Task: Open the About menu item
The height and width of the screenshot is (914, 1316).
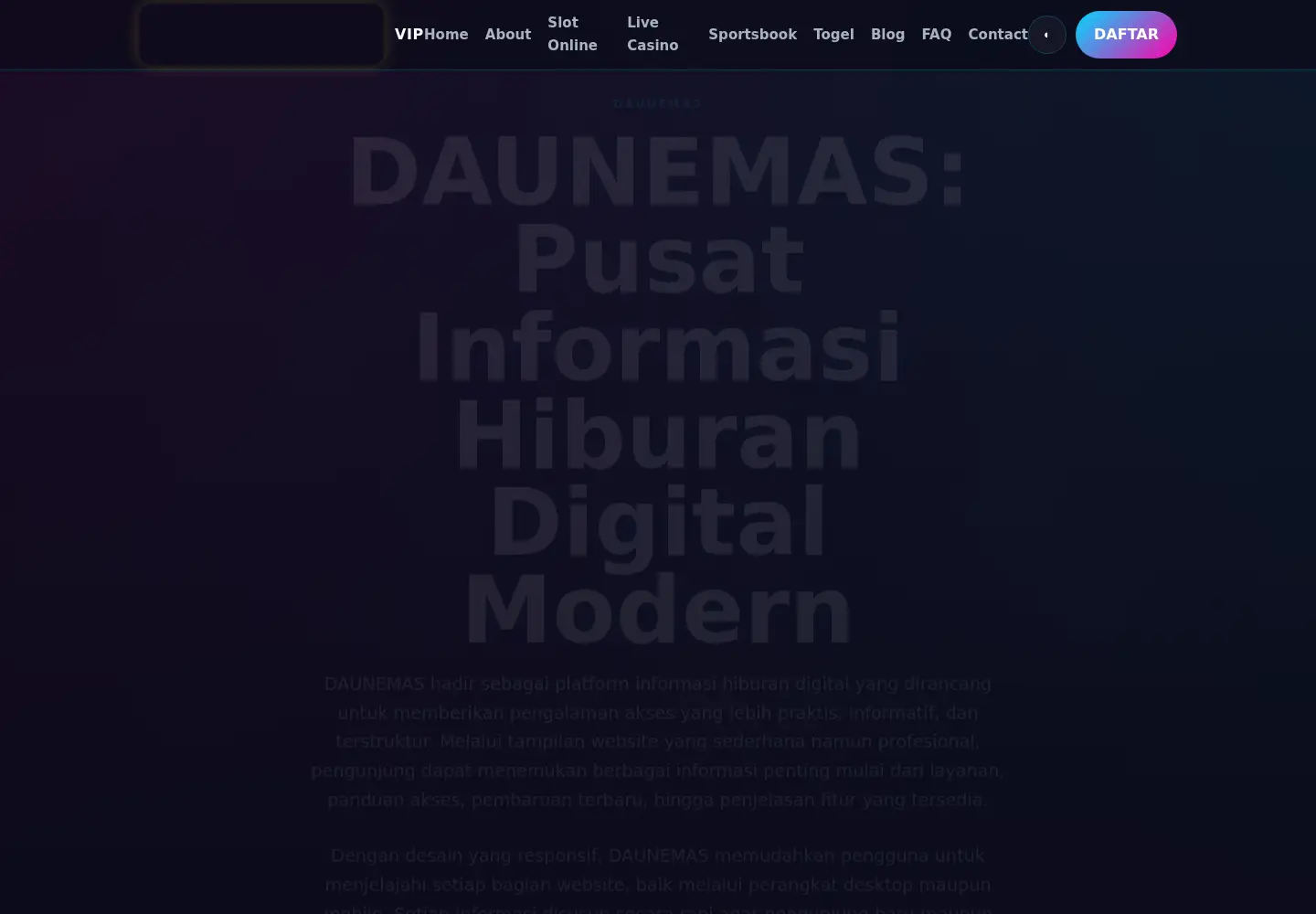Action: 508,35
